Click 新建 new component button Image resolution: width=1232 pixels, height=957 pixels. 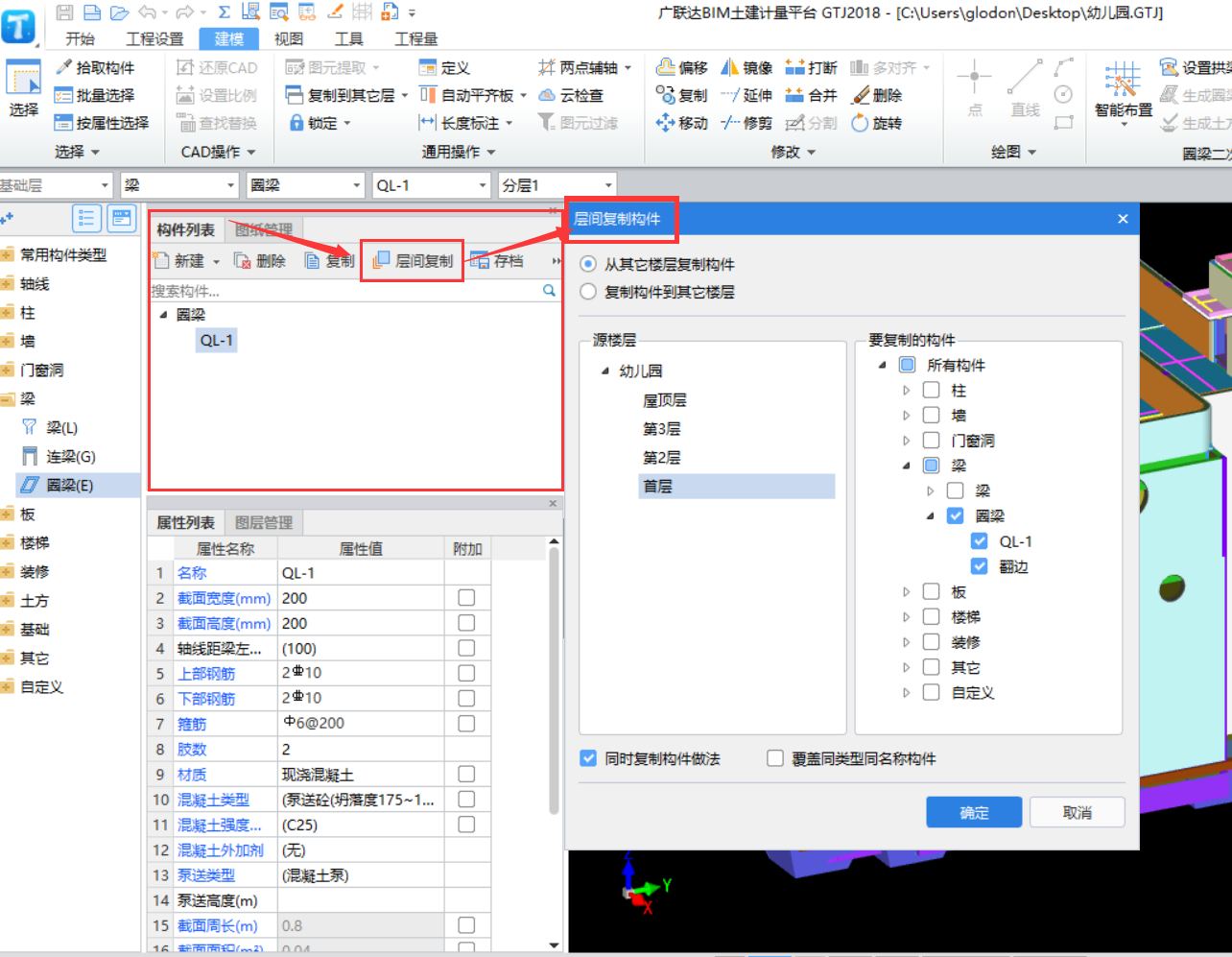187,261
